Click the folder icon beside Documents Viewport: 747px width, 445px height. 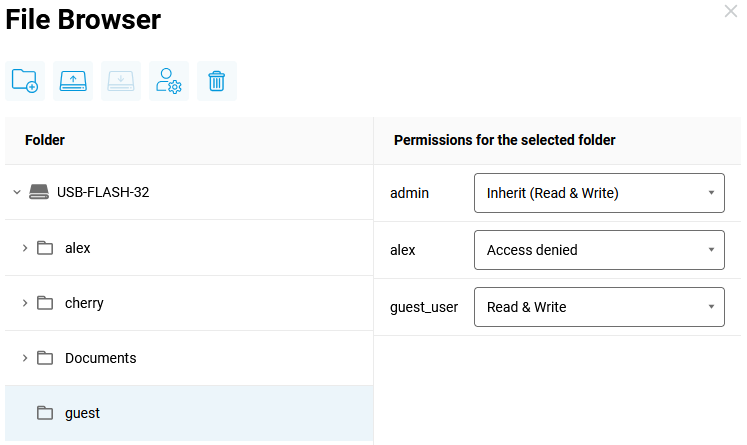45,358
